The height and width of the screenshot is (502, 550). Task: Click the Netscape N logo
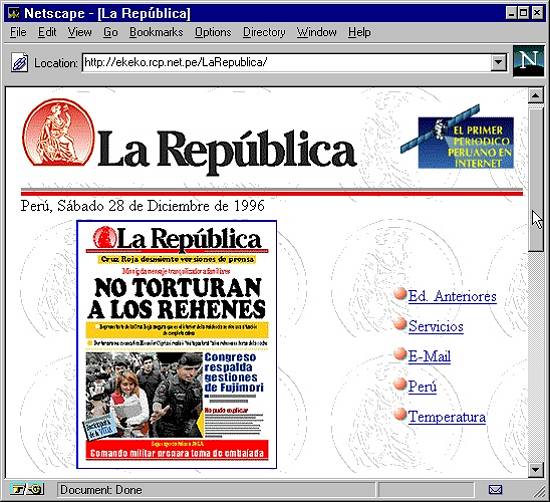click(529, 60)
